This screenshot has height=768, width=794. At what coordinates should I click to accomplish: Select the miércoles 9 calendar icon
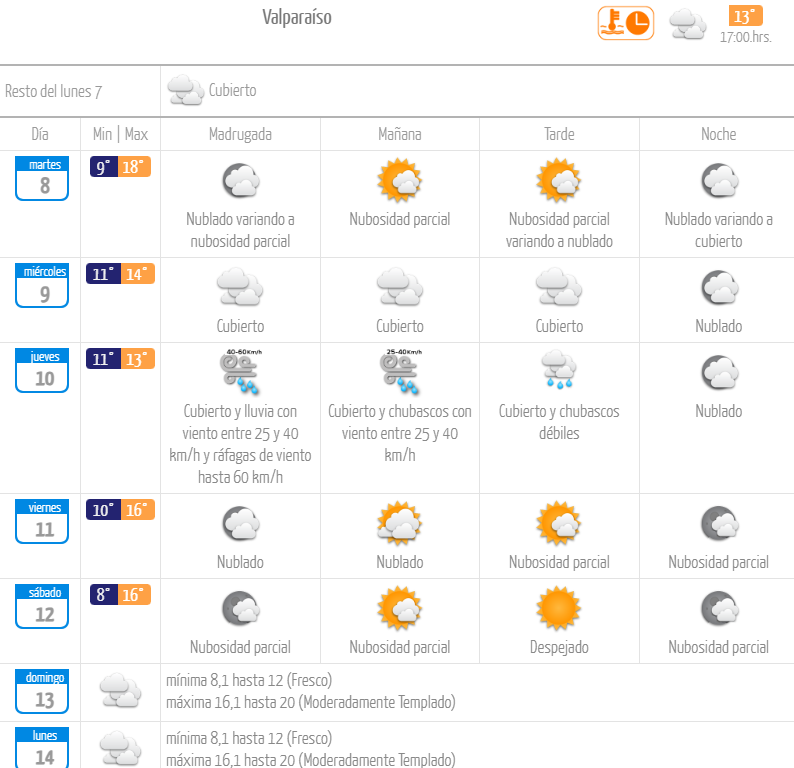42,286
